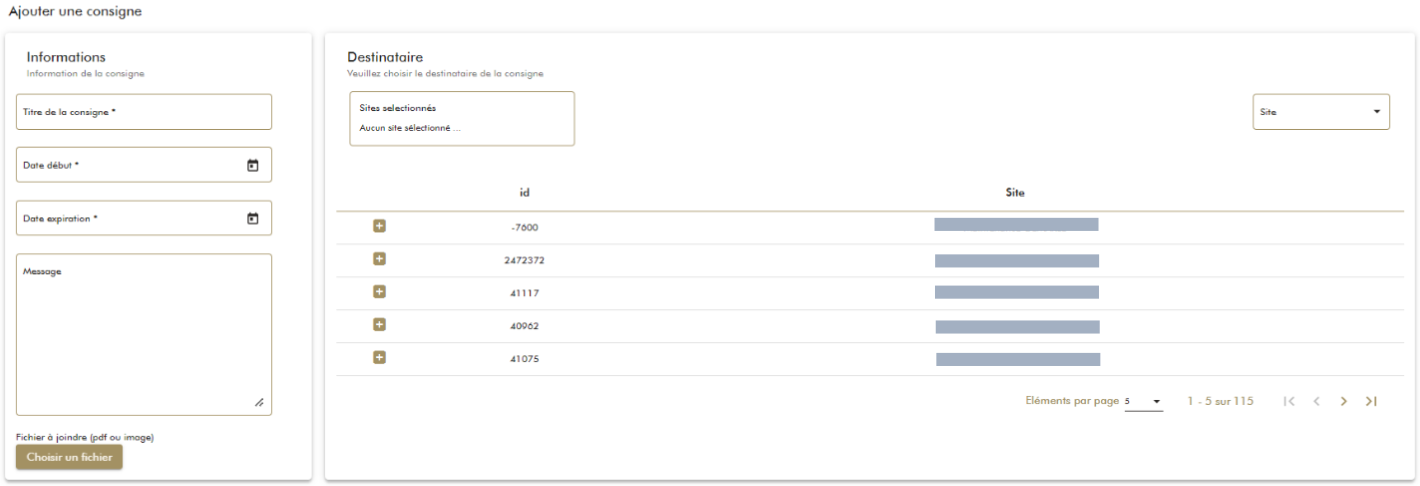Open the Site recipient type dropdown
Image resolution: width=1420 pixels, height=486 pixels.
(x=1320, y=112)
